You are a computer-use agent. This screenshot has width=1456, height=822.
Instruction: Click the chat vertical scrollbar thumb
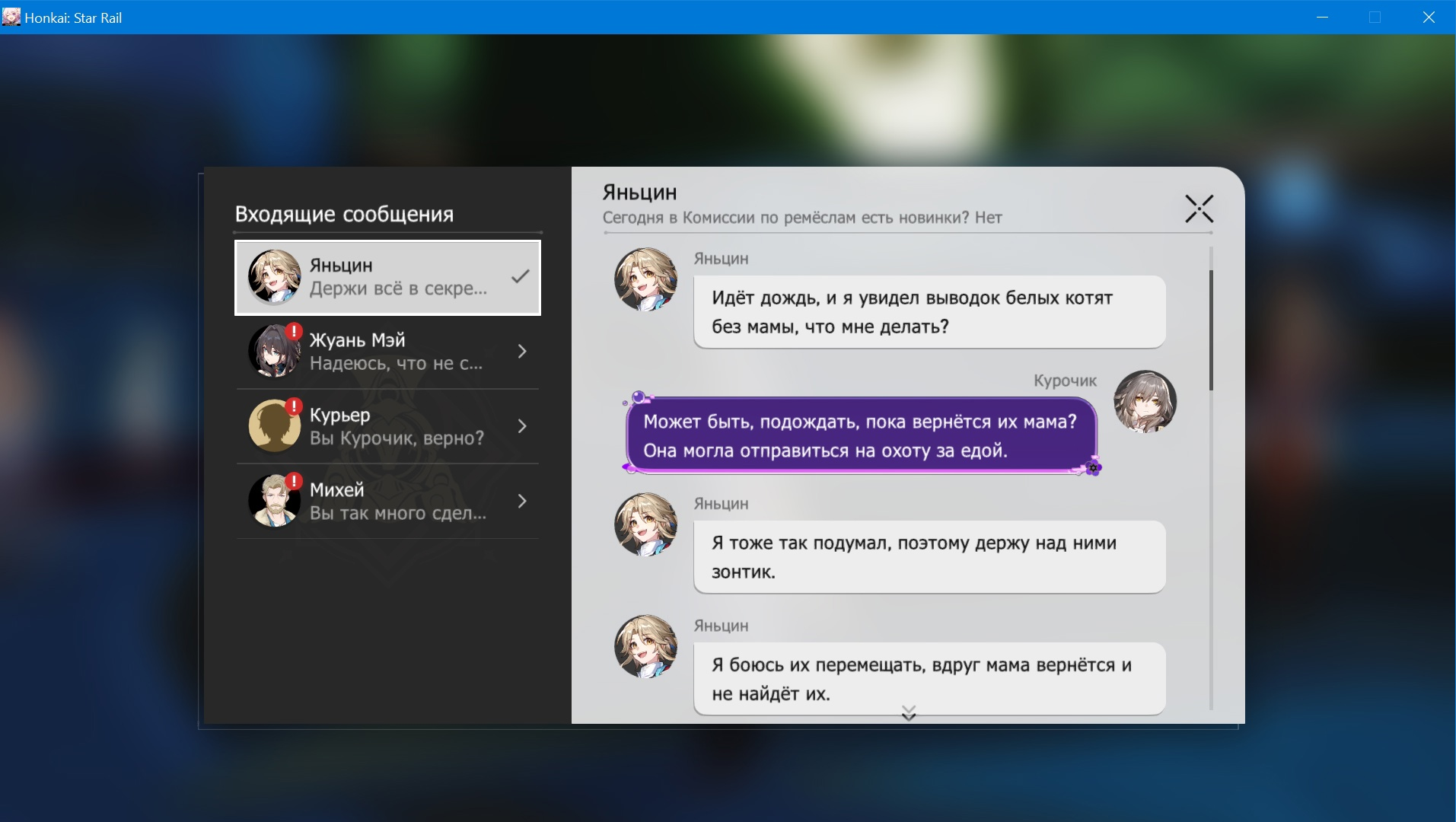tap(1210, 330)
